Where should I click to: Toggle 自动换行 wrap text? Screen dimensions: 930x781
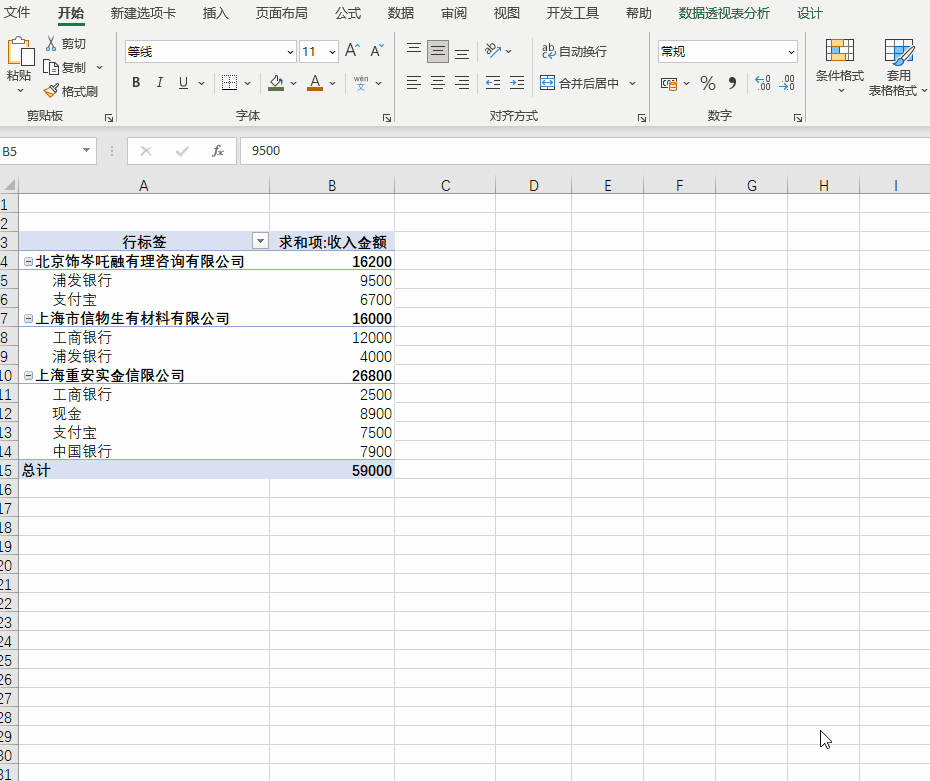574,52
